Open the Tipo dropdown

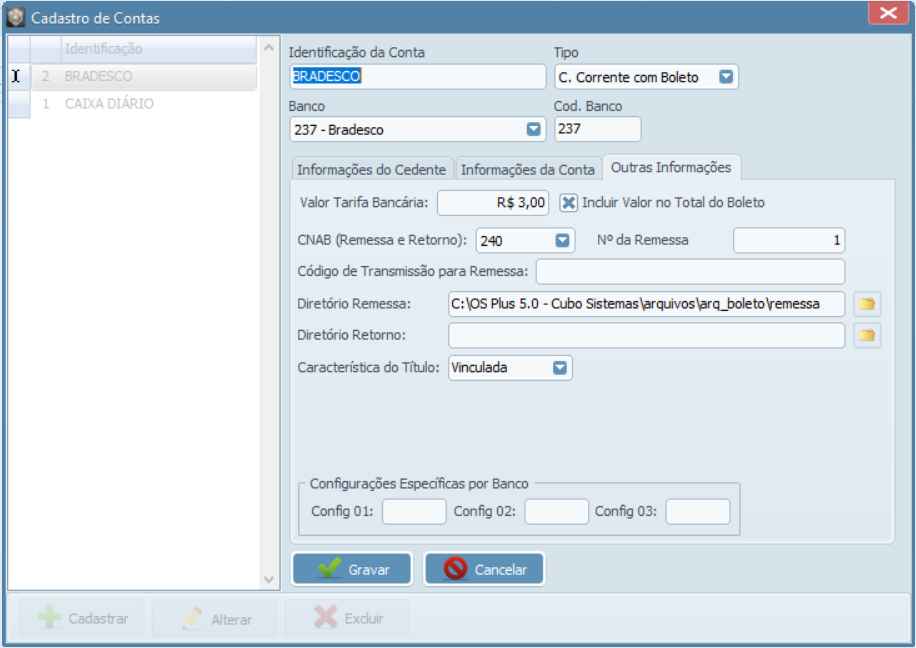(726, 77)
